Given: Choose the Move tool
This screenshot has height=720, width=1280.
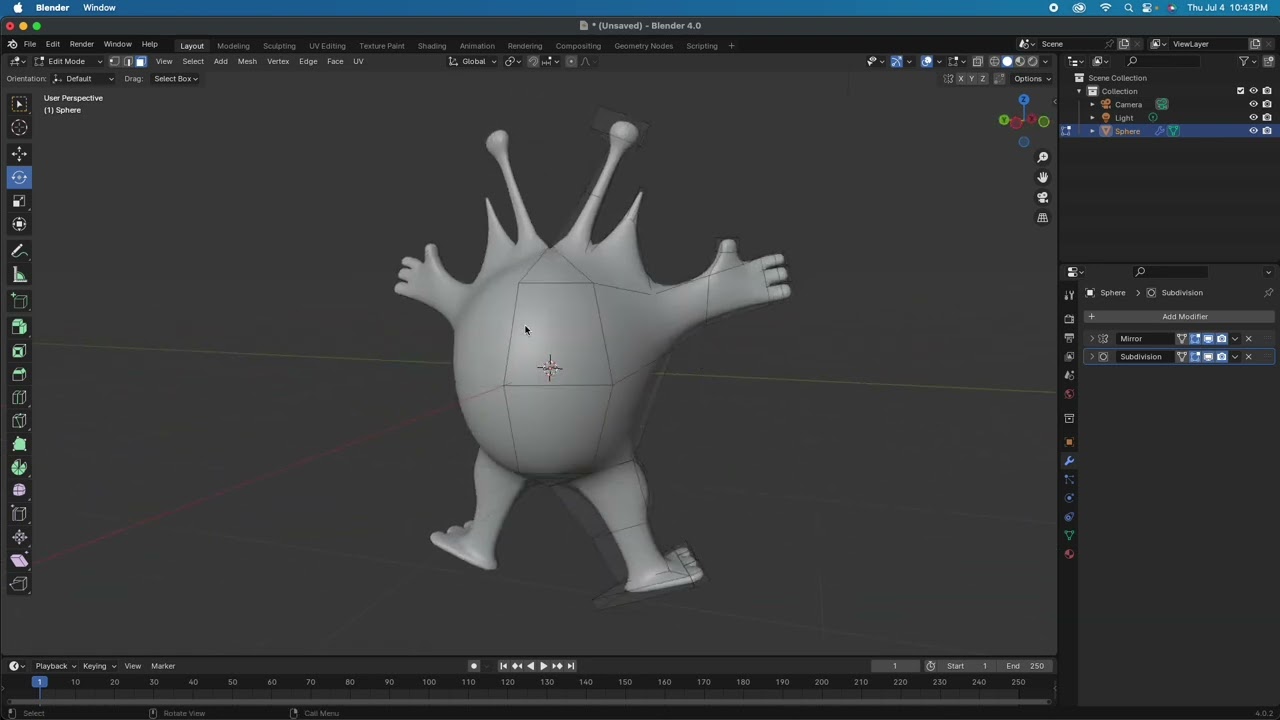Looking at the screenshot, I should pos(19,153).
